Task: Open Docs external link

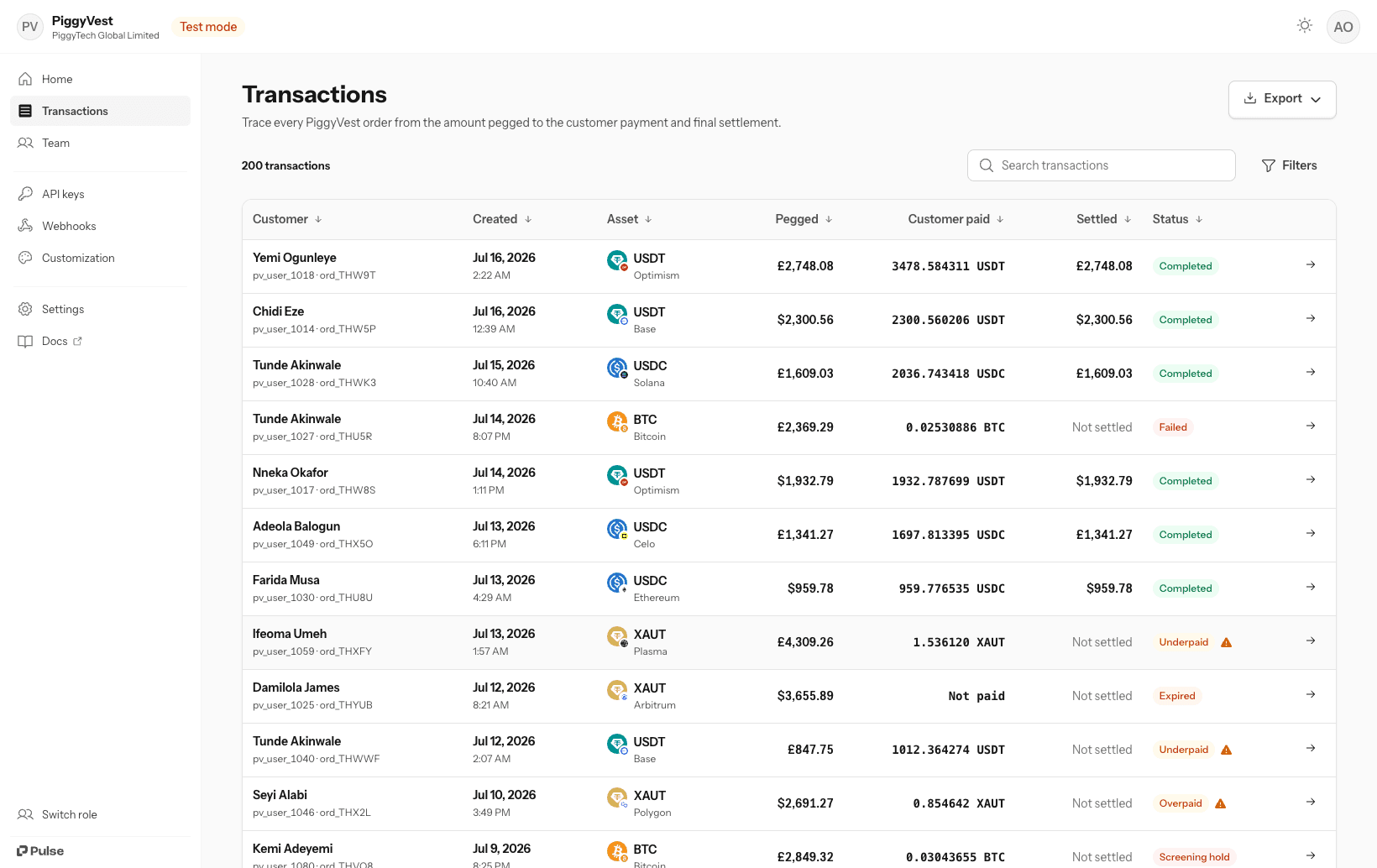Action: tap(100, 341)
